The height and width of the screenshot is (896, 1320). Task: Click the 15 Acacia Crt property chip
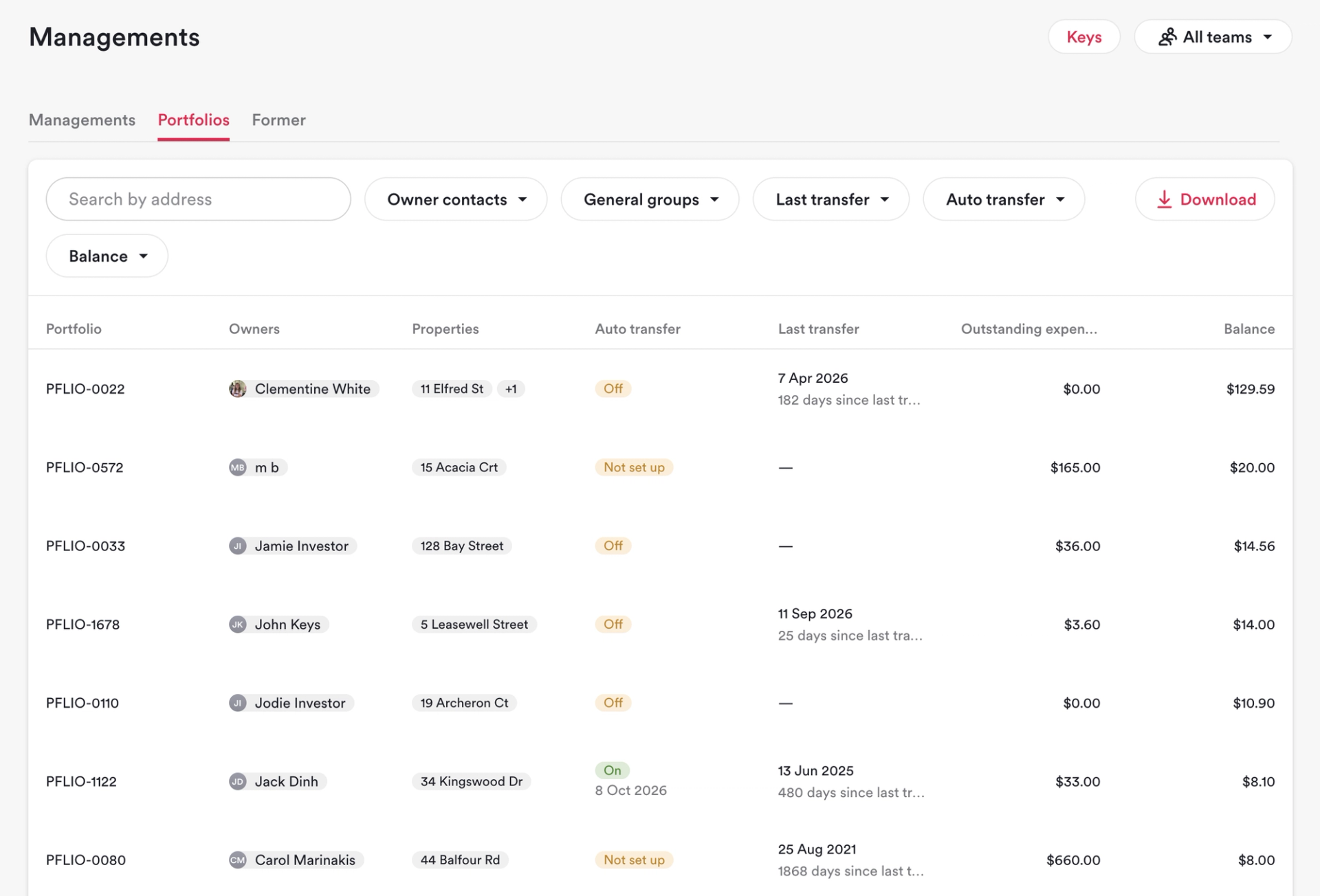point(459,467)
